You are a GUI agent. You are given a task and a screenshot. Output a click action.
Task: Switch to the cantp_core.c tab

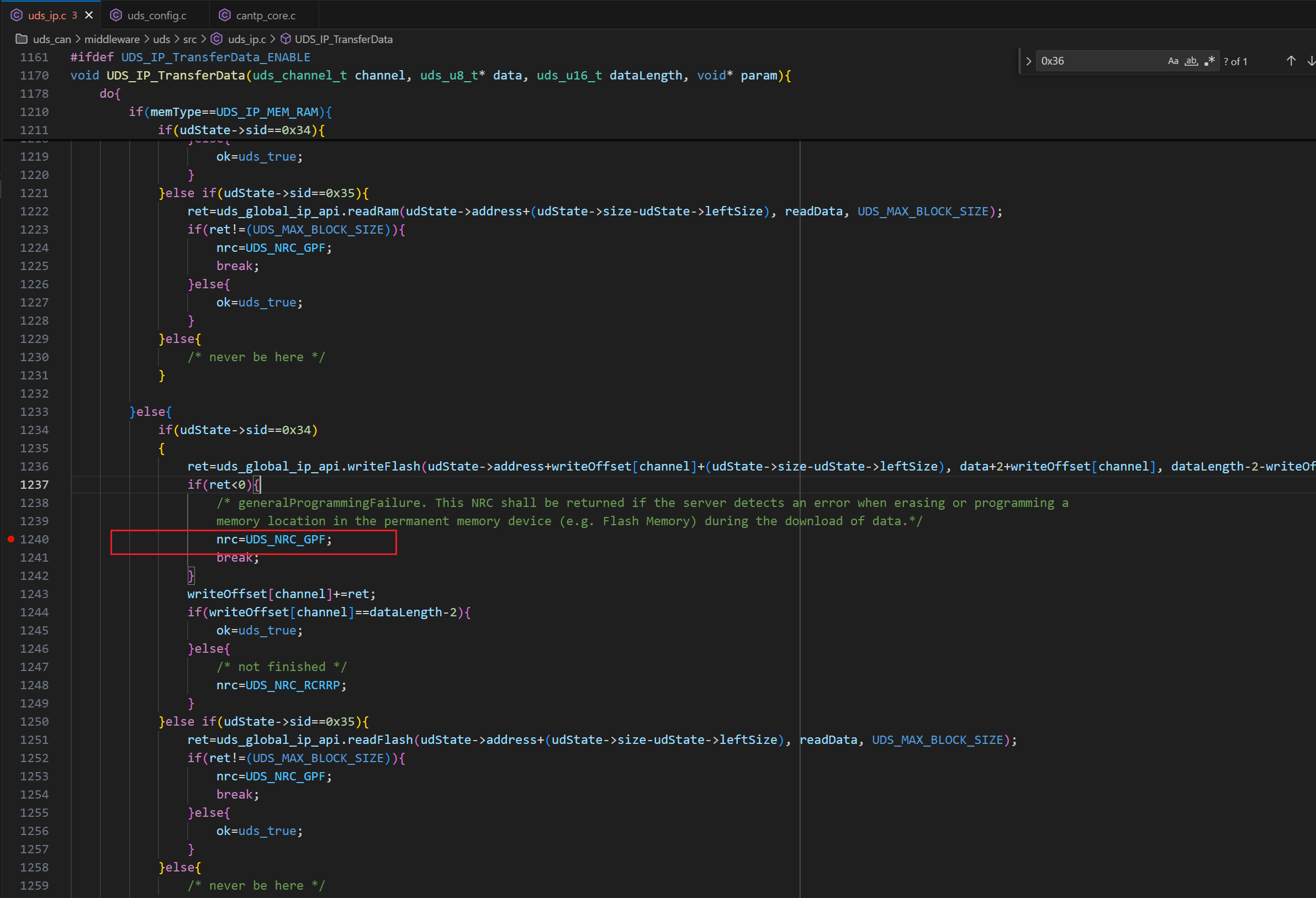pos(265,15)
